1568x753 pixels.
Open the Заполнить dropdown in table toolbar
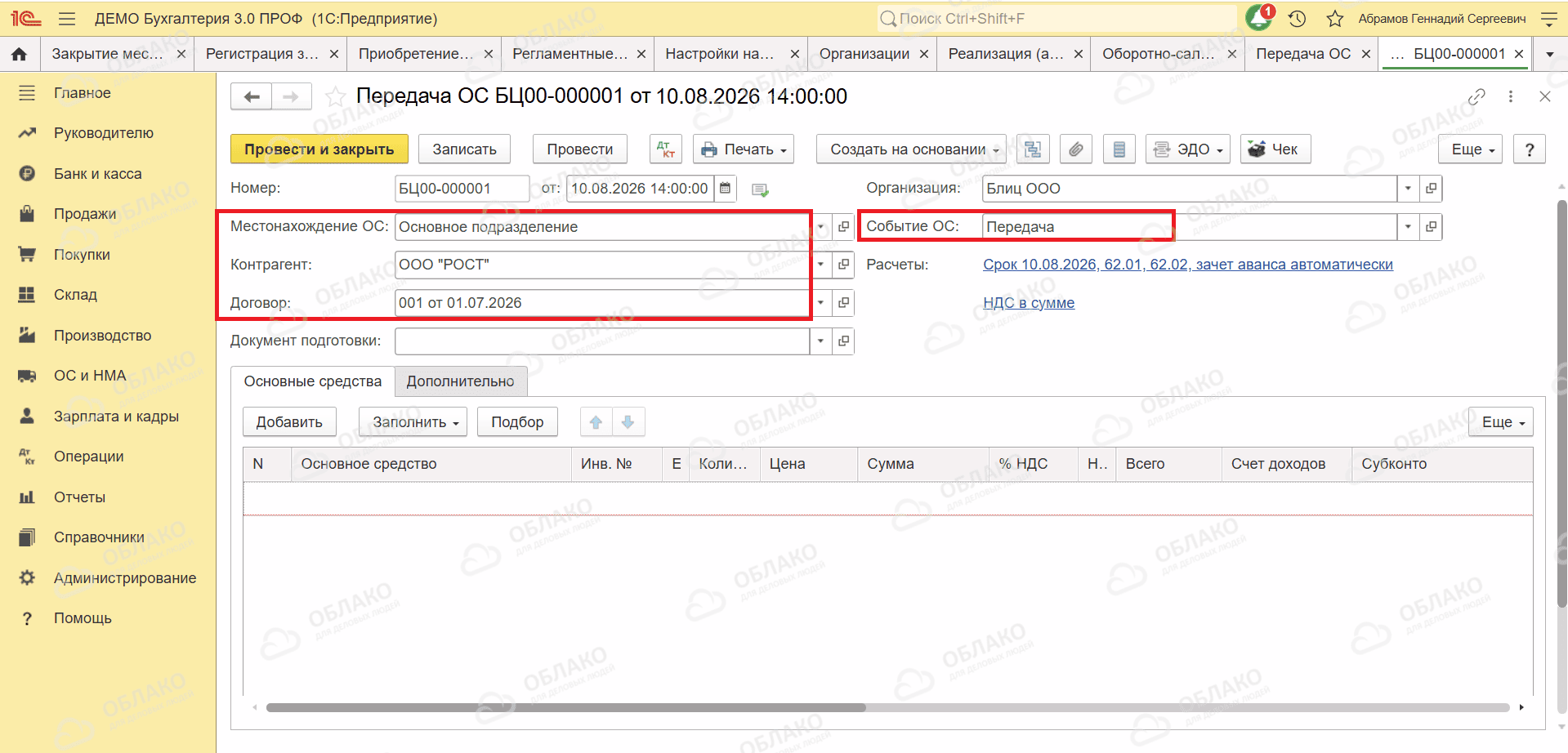point(413,422)
